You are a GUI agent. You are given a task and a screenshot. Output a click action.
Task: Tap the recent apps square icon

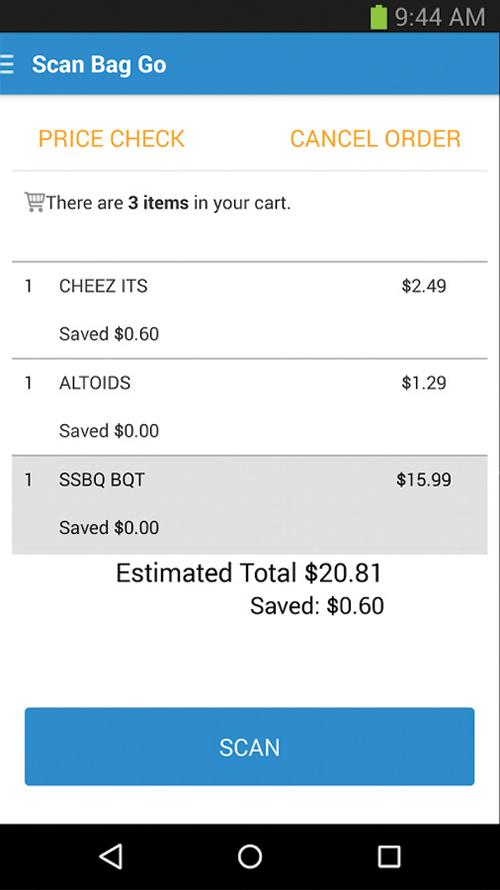(x=389, y=856)
